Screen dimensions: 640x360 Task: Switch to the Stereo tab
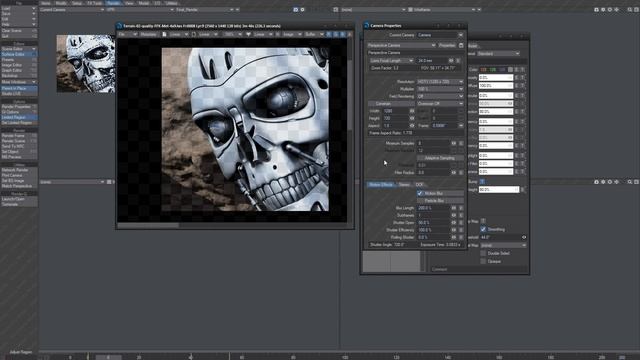click(404, 184)
